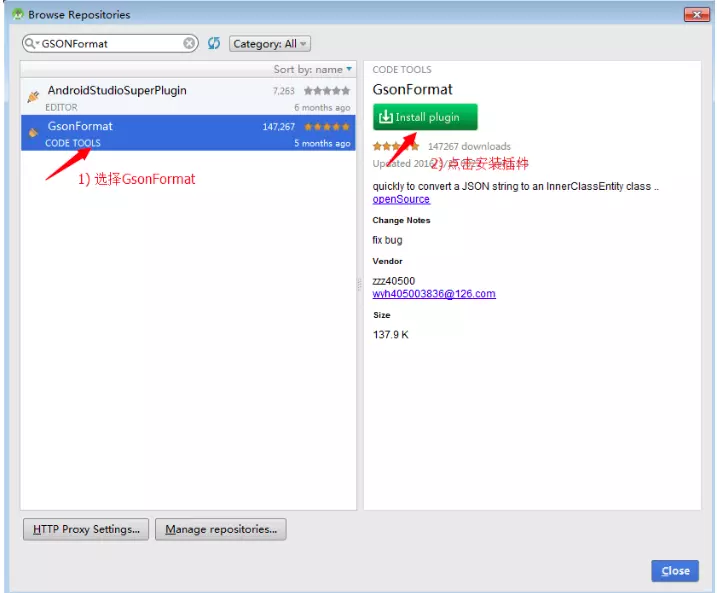
Task: Select the GsonFormat plugin row
Action: click(x=188, y=133)
